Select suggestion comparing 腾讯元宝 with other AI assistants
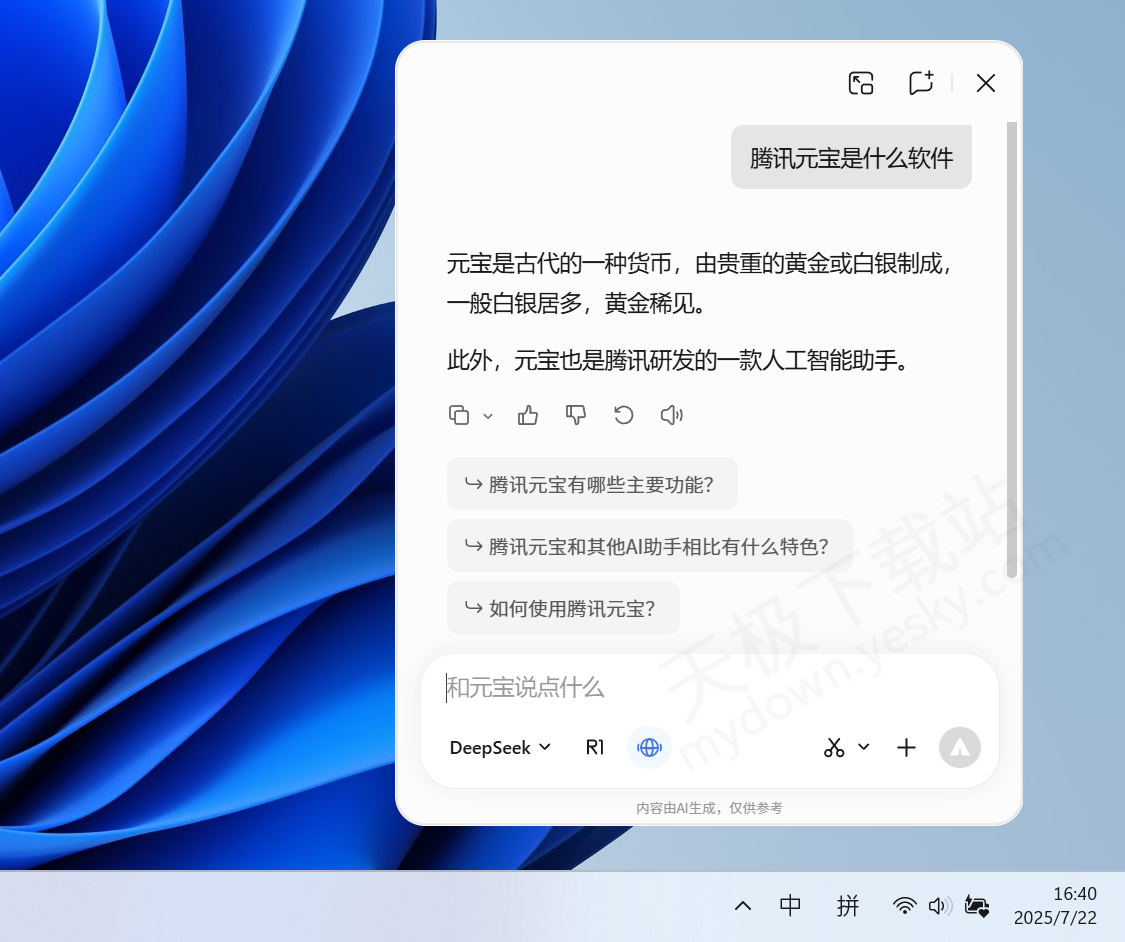Image resolution: width=1125 pixels, height=942 pixels. click(x=649, y=546)
